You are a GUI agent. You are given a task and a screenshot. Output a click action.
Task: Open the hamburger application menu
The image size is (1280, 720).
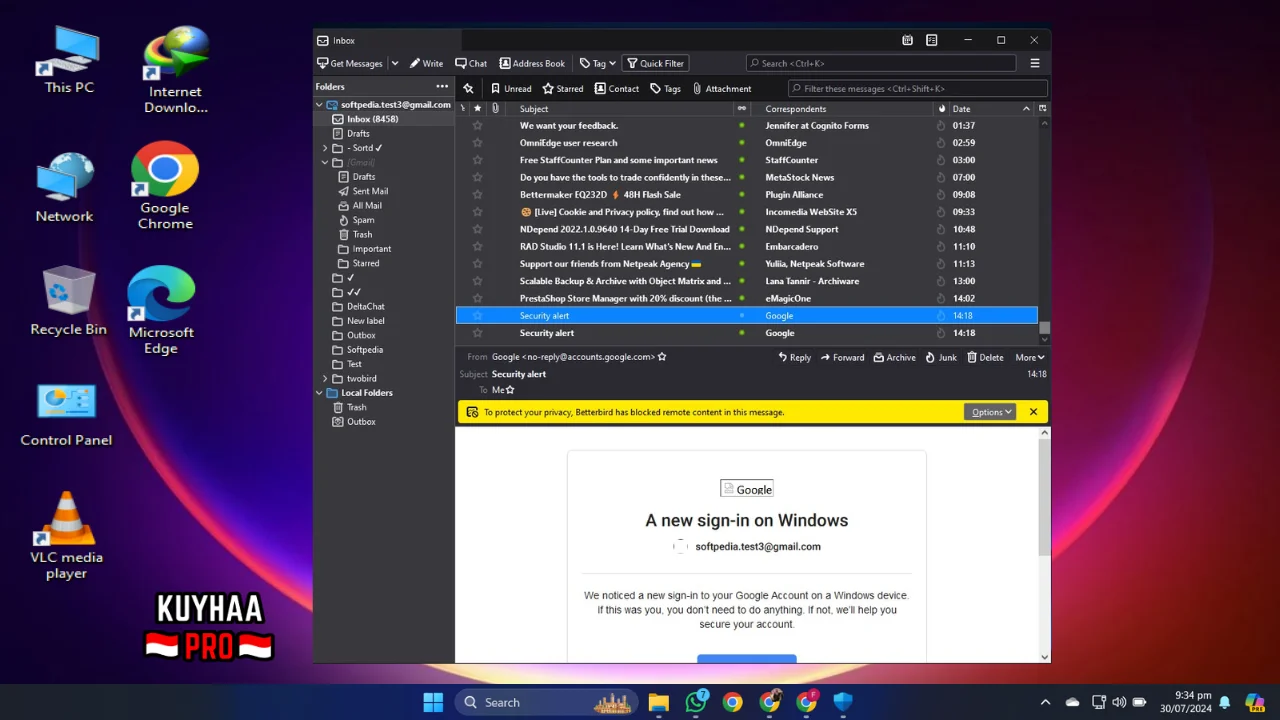[1035, 63]
